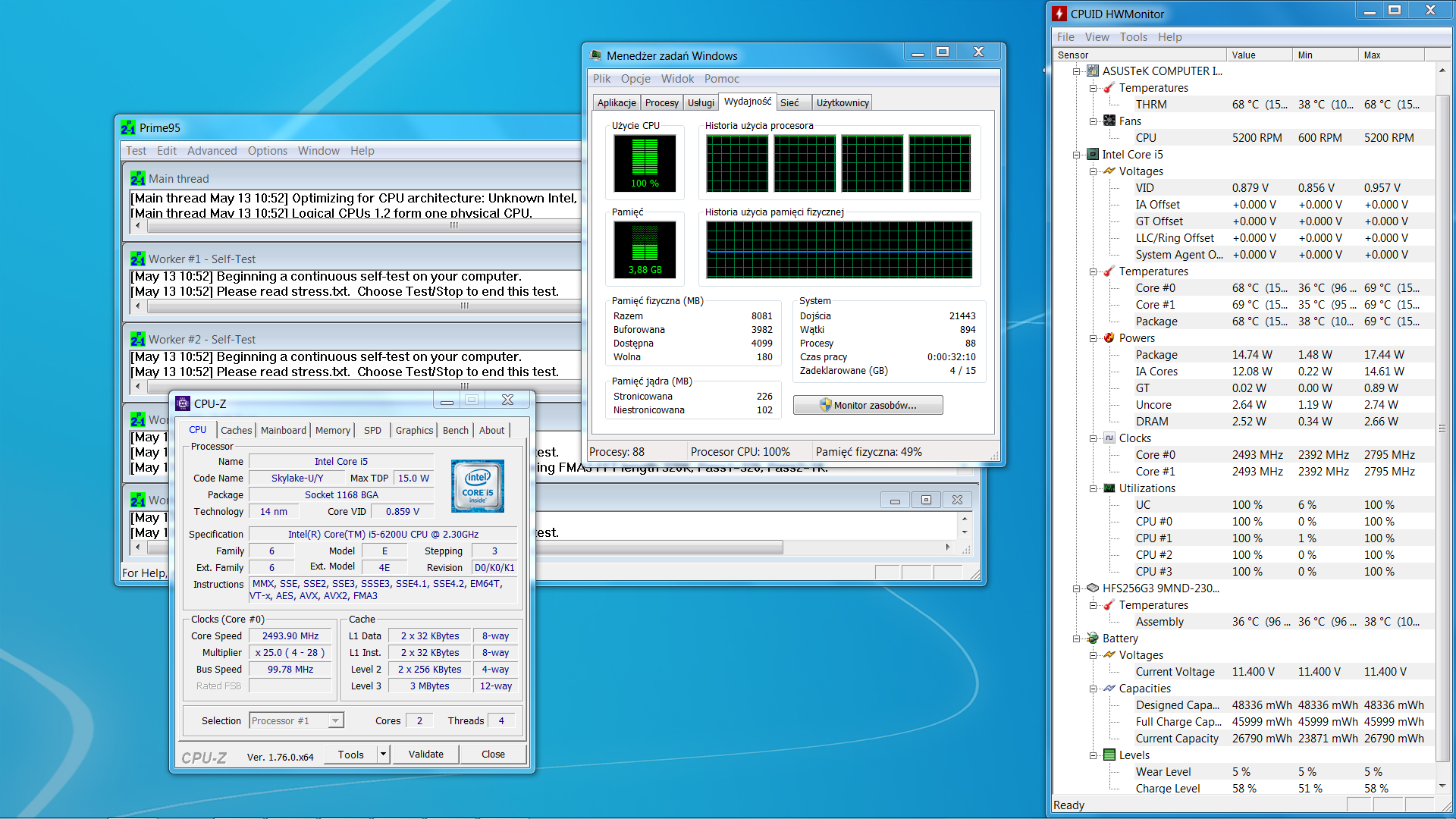Click the physical memory history graph
The image size is (1456, 819).
coord(839,249)
